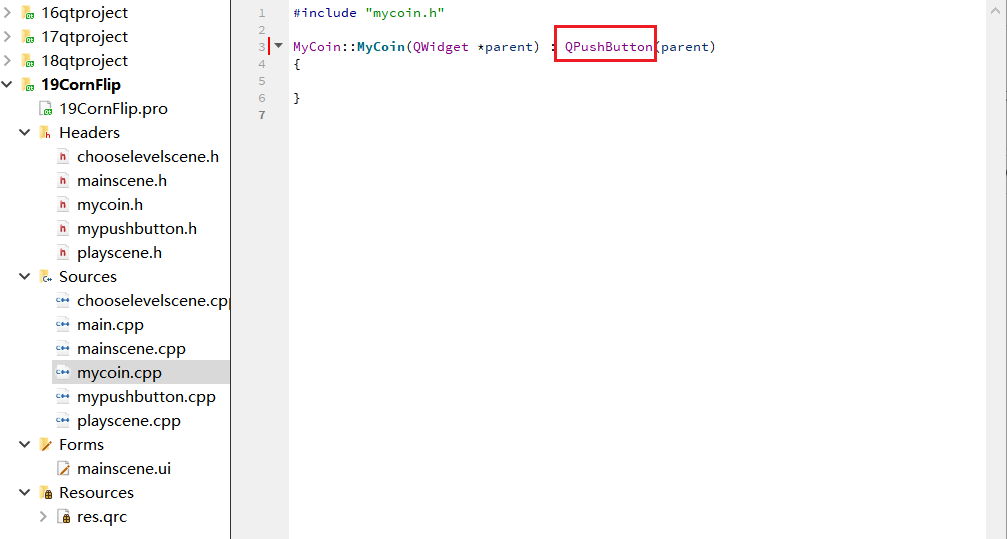Open chooselevelscene.cpp source file

[x=153, y=301]
